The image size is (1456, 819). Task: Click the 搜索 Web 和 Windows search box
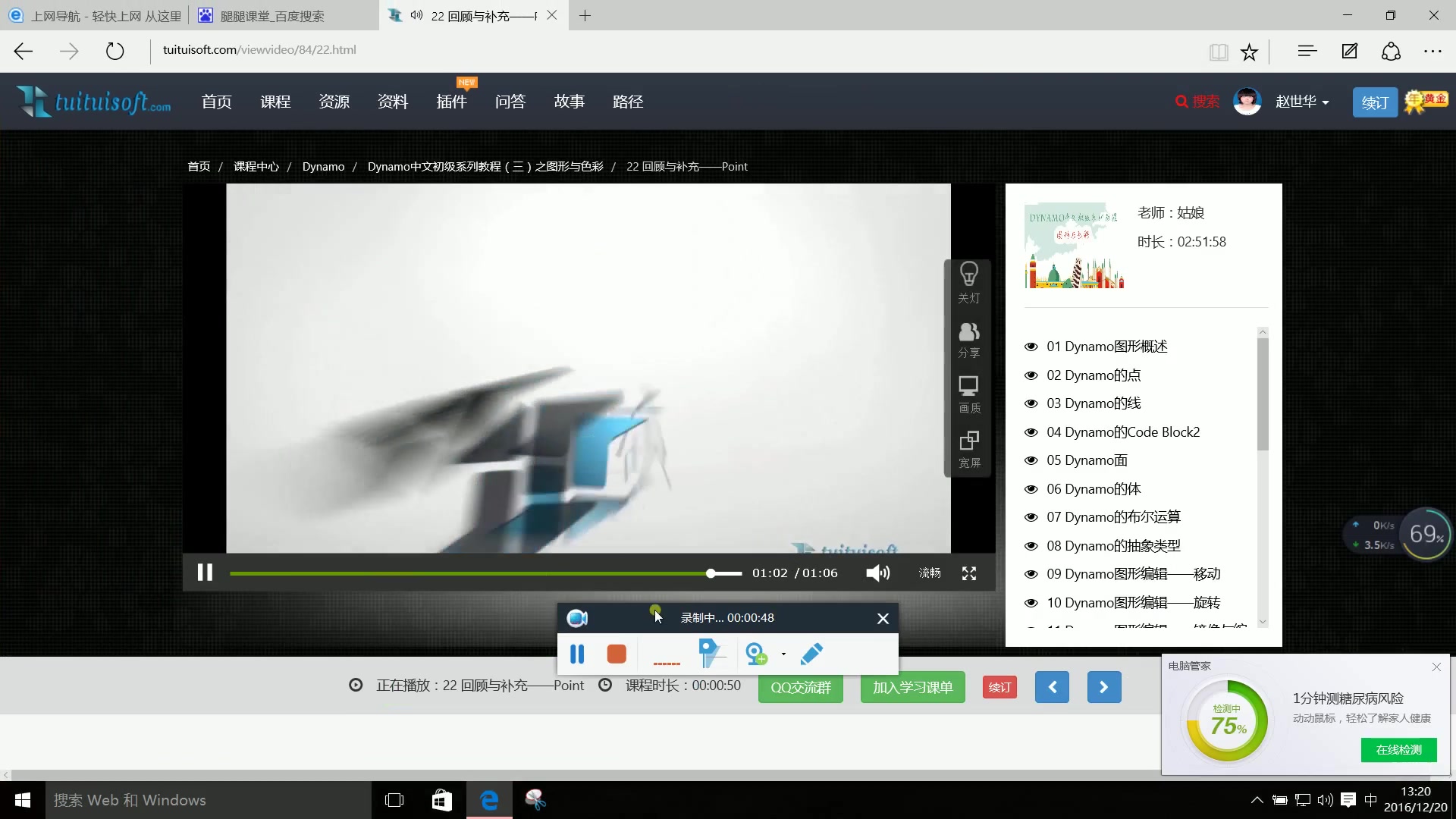[x=209, y=800]
